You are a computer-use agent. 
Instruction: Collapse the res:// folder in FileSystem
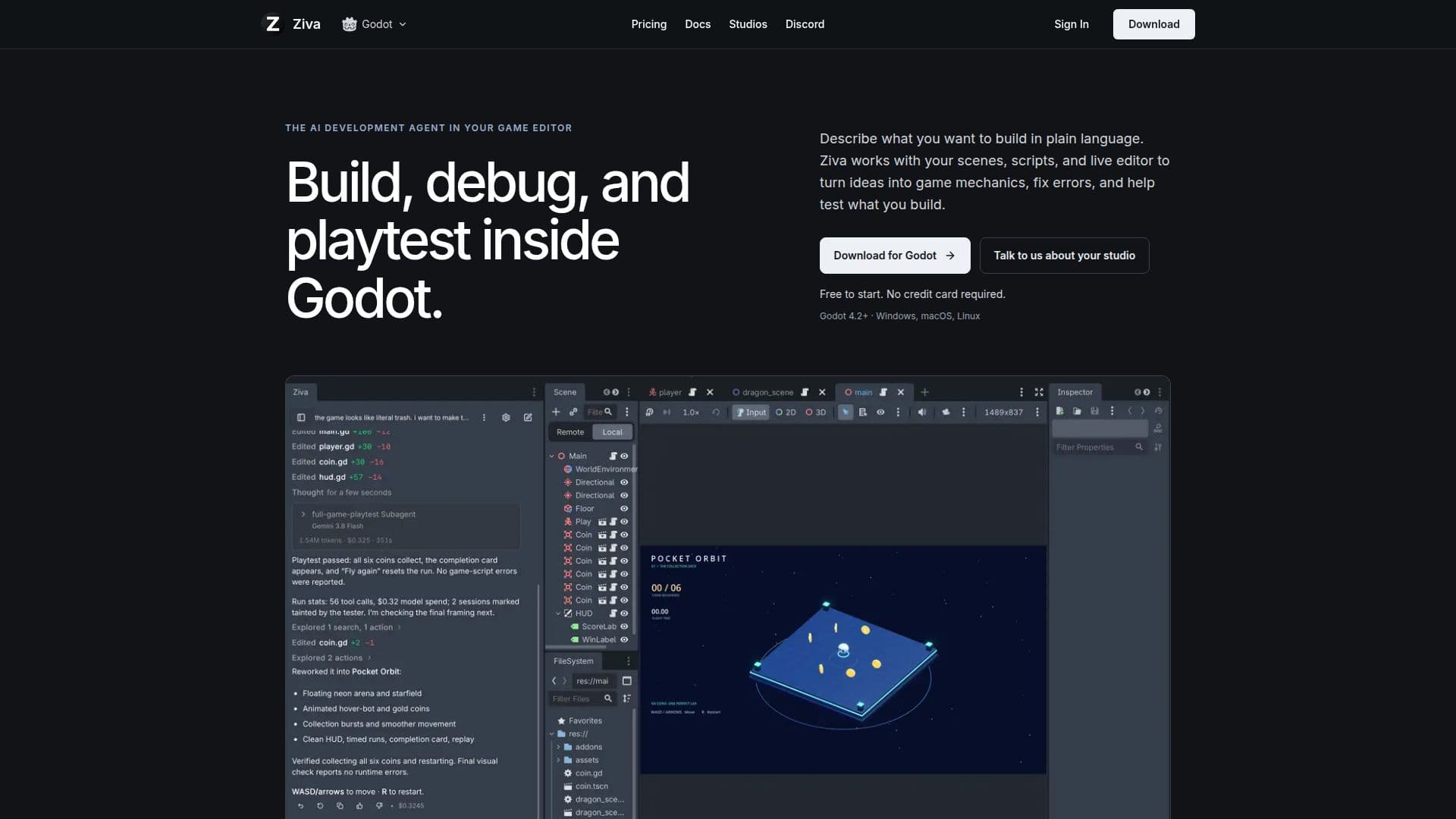(x=551, y=734)
